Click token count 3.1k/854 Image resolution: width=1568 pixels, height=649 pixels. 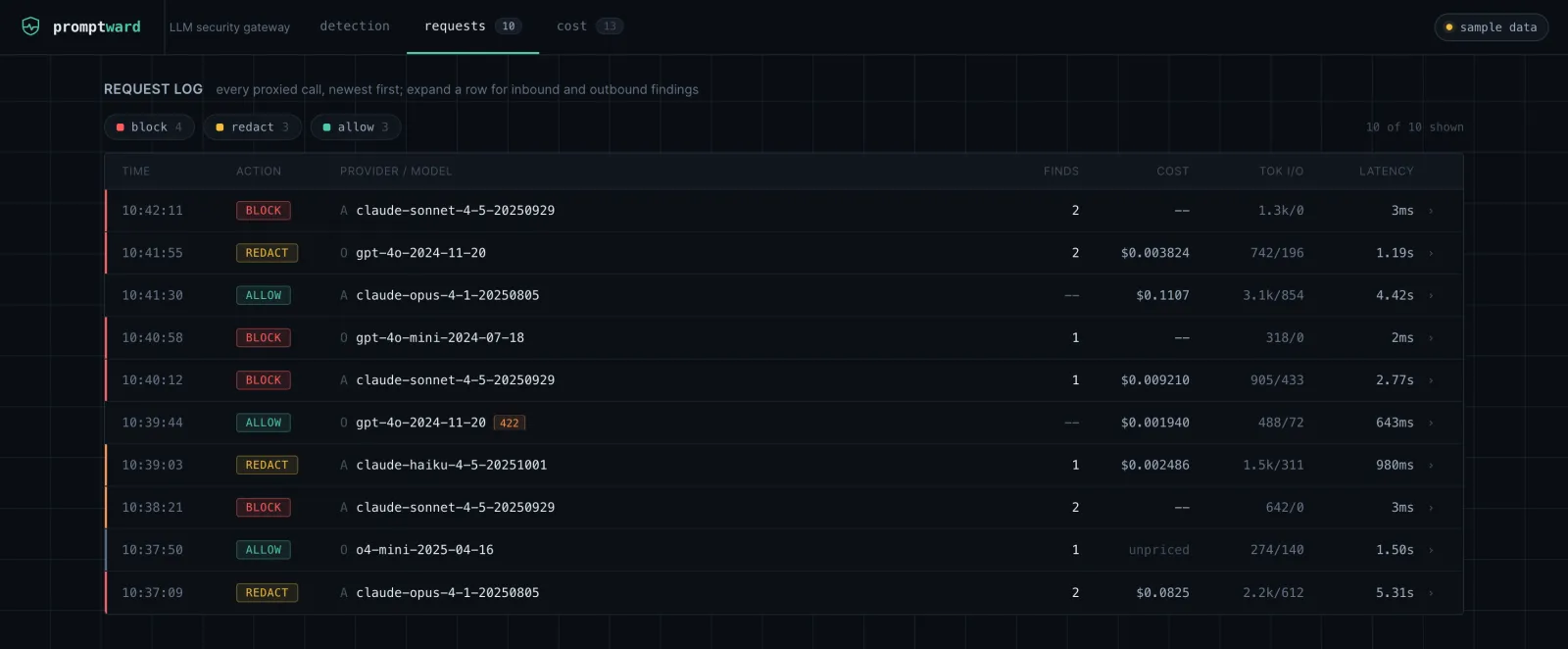pos(1273,295)
